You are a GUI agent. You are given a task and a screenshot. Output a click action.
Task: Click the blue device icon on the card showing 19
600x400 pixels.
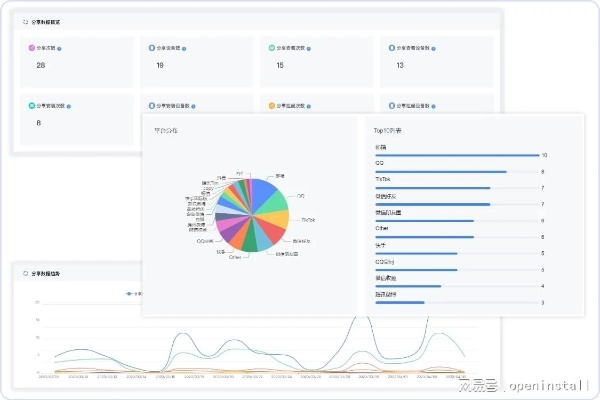point(149,47)
